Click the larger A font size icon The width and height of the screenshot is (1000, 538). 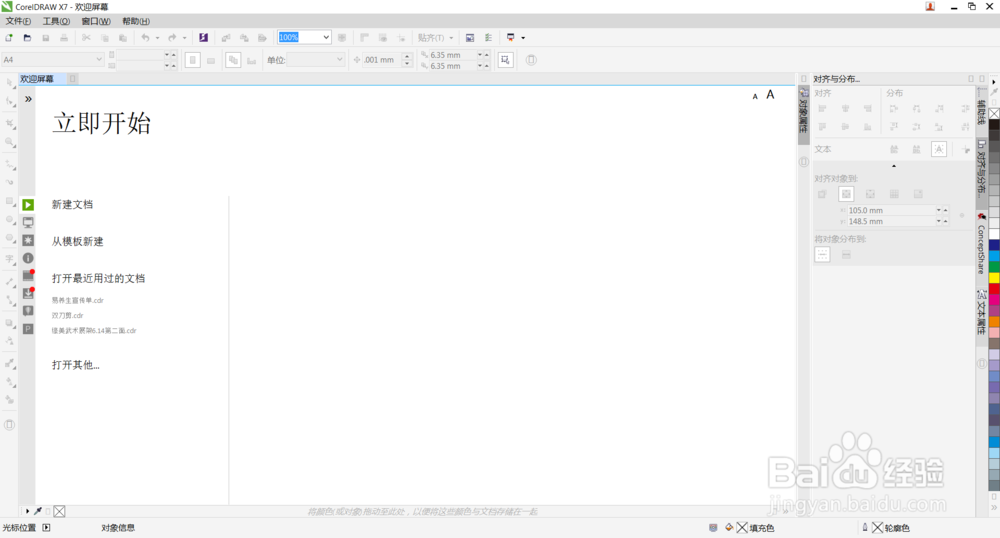770,95
